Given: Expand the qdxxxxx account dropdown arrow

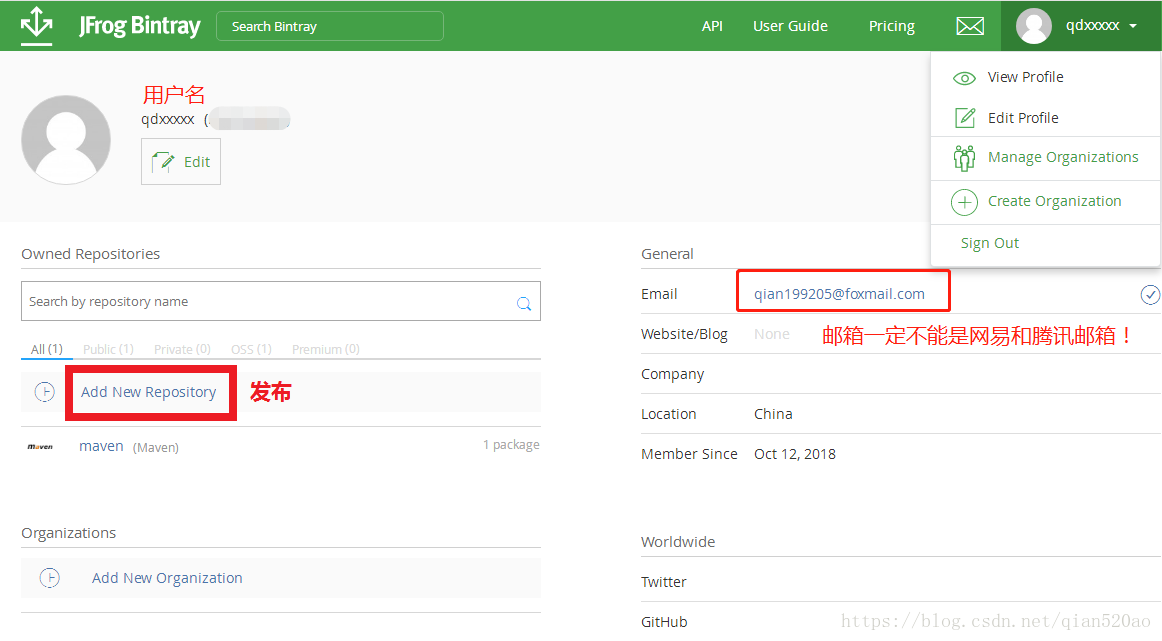Looking at the screenshot, I should pyautogui.click(x=1133, y=26).
